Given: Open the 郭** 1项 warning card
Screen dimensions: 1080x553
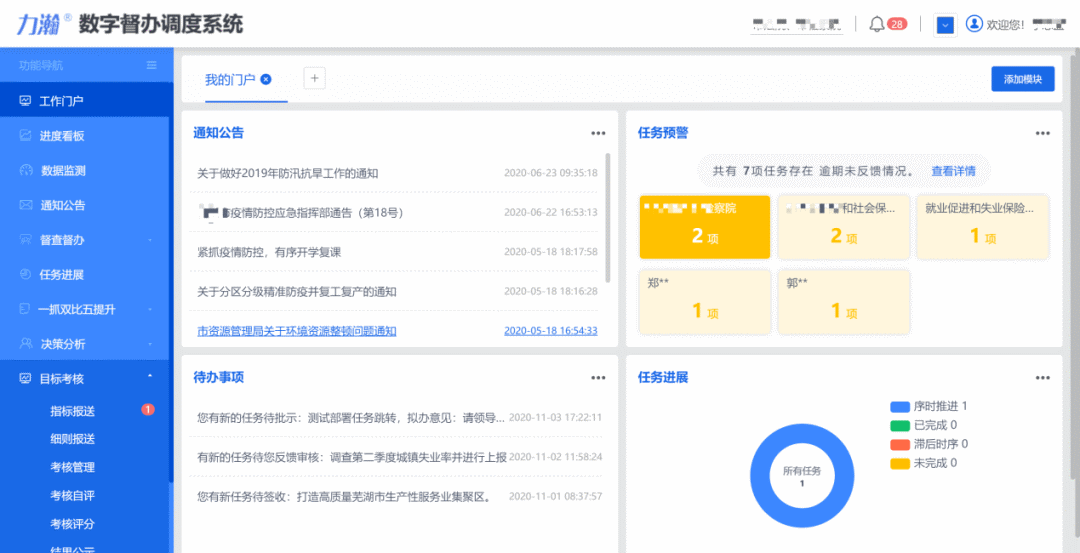Looking at the screenshot, I should (844, 302).
